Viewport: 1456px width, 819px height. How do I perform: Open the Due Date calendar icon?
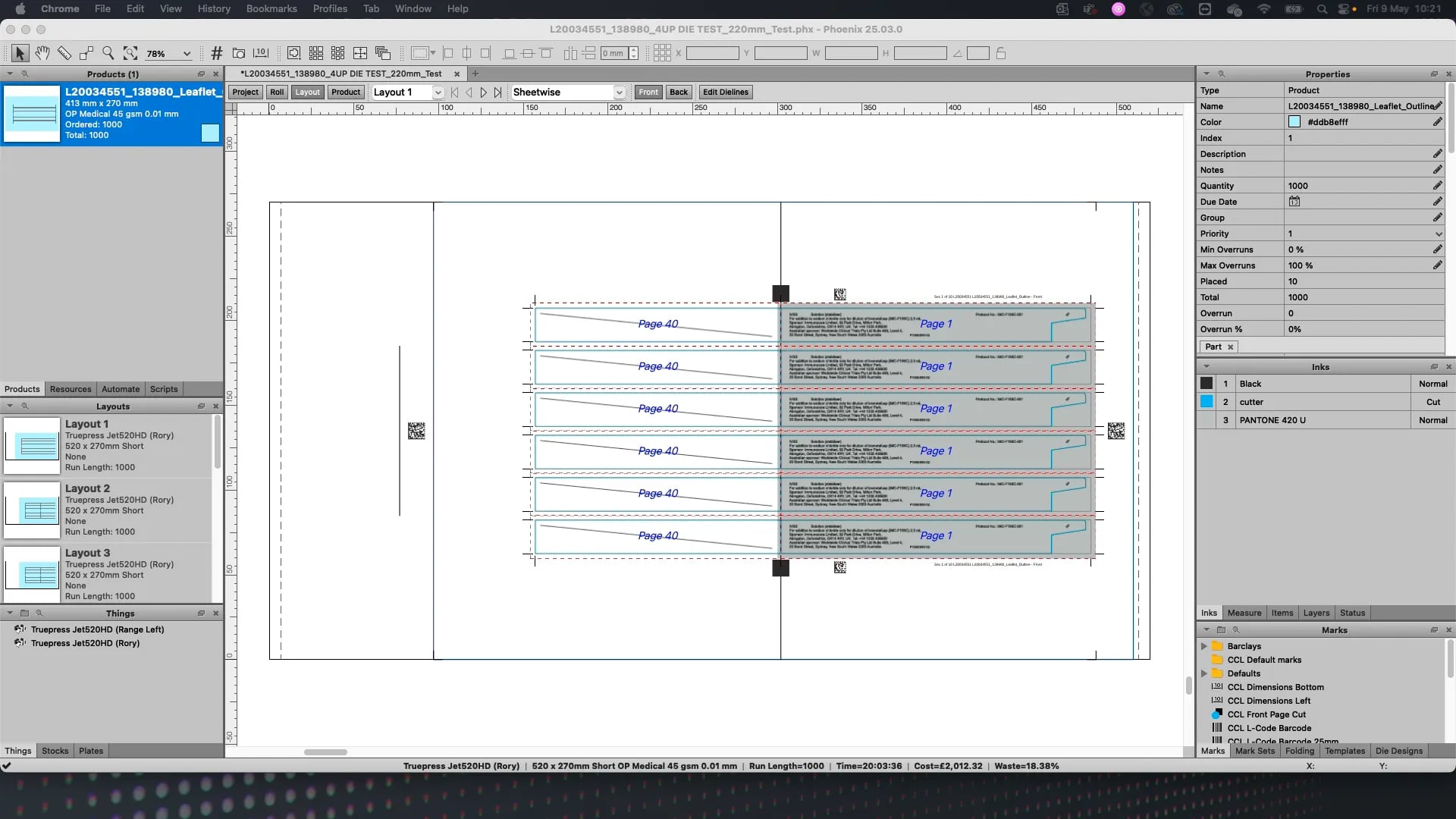(x=1294, y=202)
